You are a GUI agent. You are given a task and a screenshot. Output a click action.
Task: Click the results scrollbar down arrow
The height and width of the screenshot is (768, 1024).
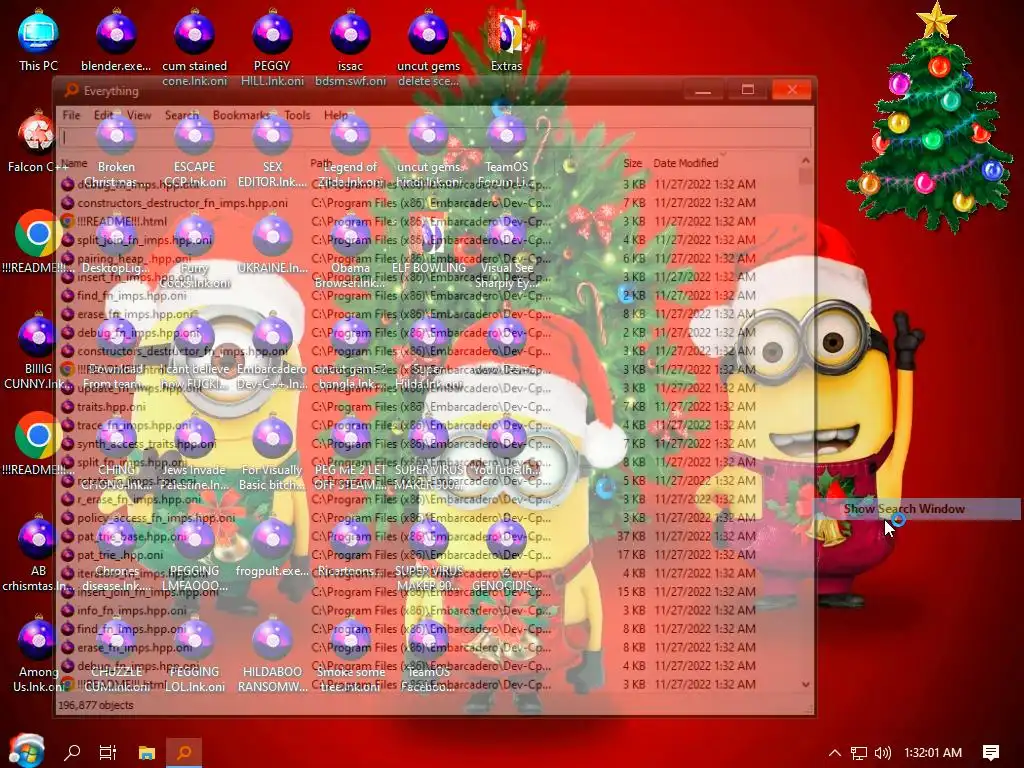[x=805, y=684]
